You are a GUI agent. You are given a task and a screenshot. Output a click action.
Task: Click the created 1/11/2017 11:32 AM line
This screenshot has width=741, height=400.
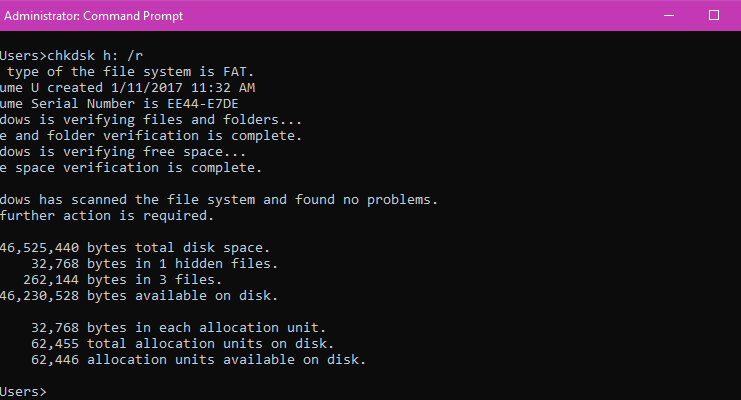128,88
